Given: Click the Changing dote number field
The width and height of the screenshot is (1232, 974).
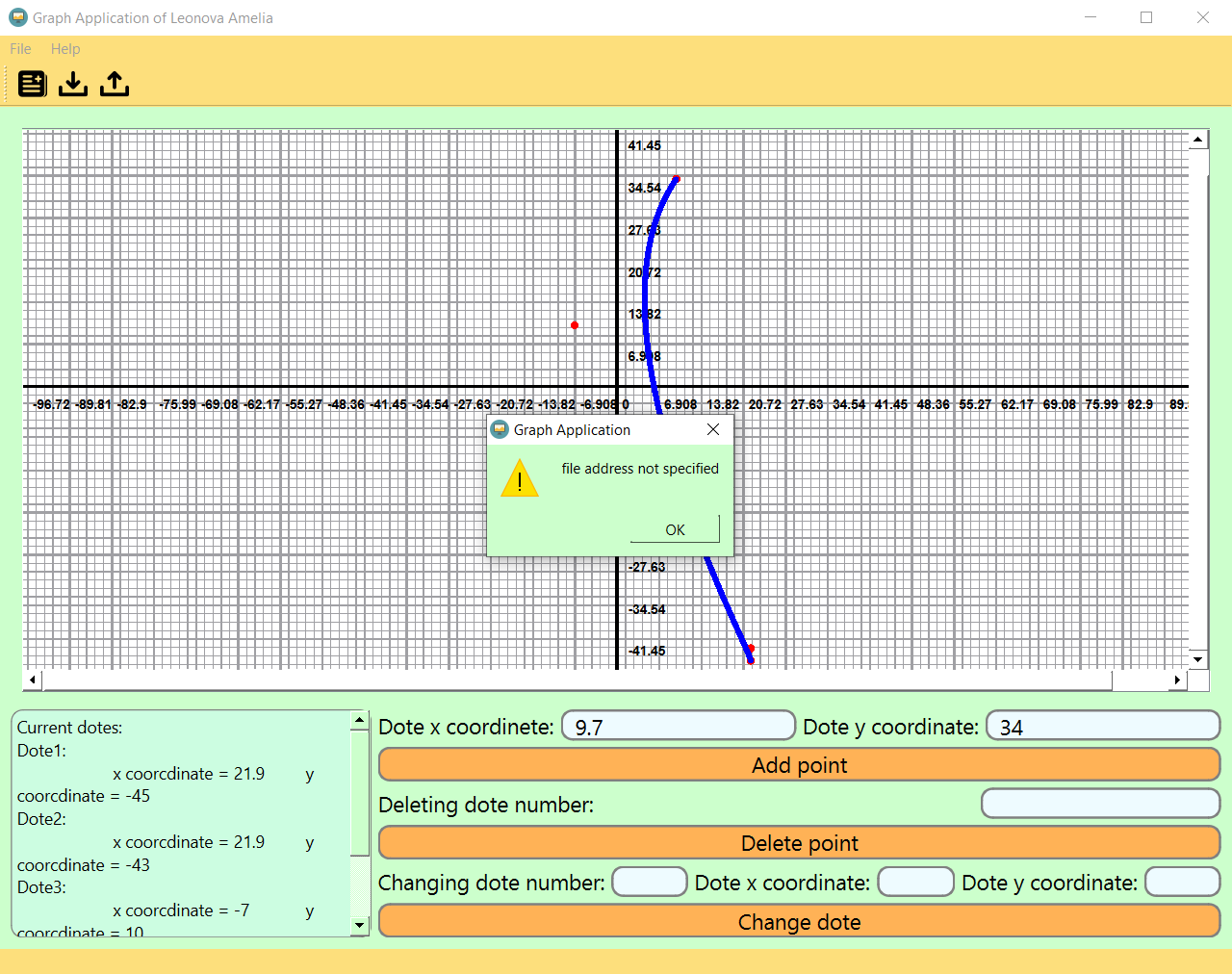Looking at the screenshot, I should [x=649, y=882].
